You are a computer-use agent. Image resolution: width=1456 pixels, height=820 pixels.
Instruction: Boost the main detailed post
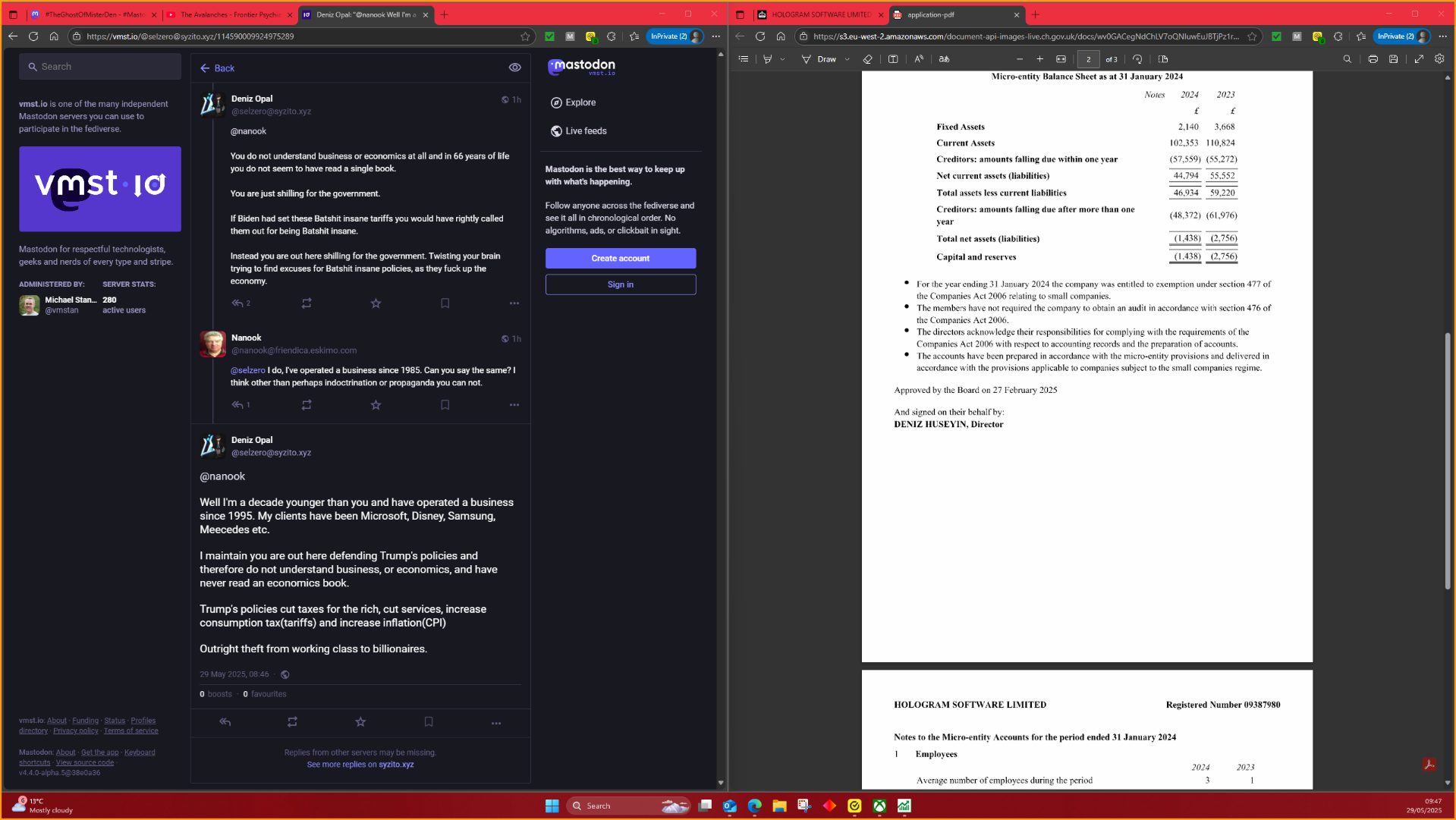[x=292, y=722]
